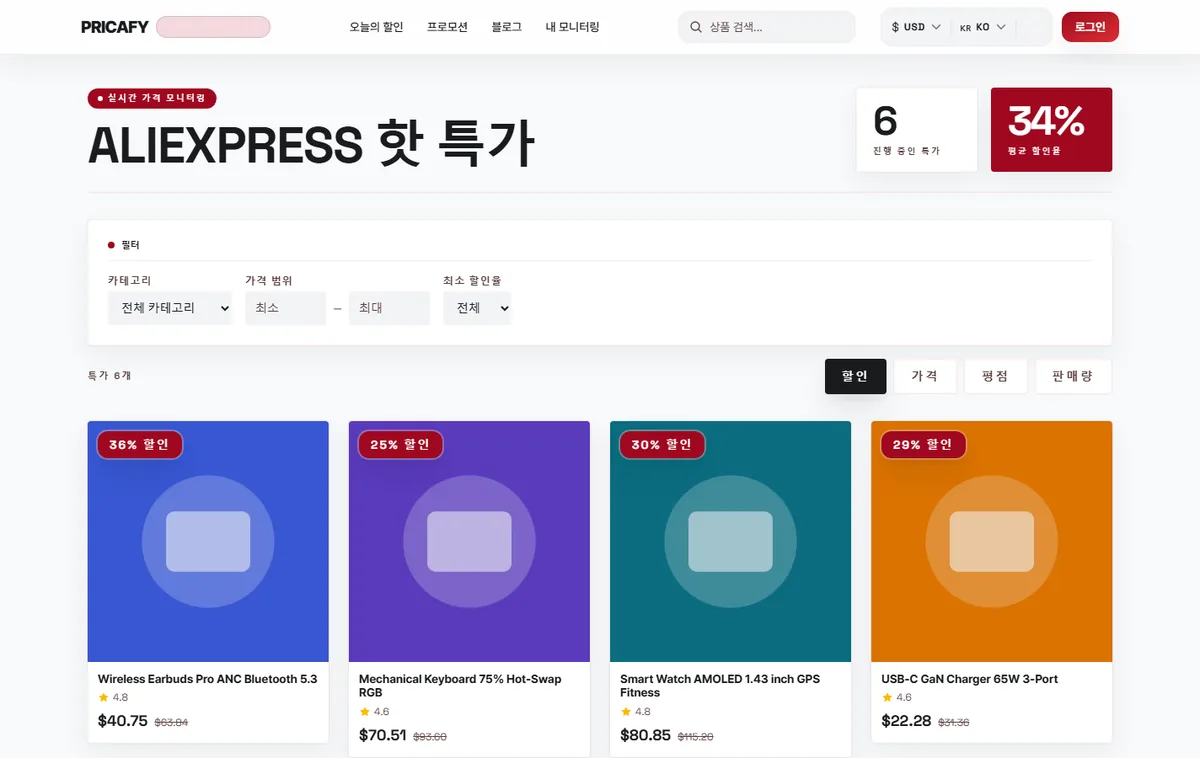The width and height of the screenshot is (1200, 758).
Task: Click the struck-through $93.60 price
Action: [x=430, y=737]
